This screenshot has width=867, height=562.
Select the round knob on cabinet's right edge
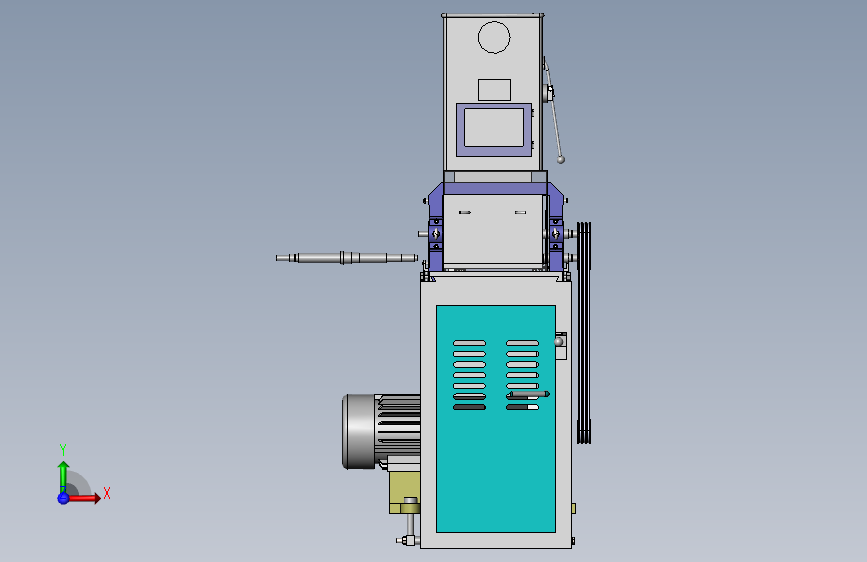coord(559,341)
